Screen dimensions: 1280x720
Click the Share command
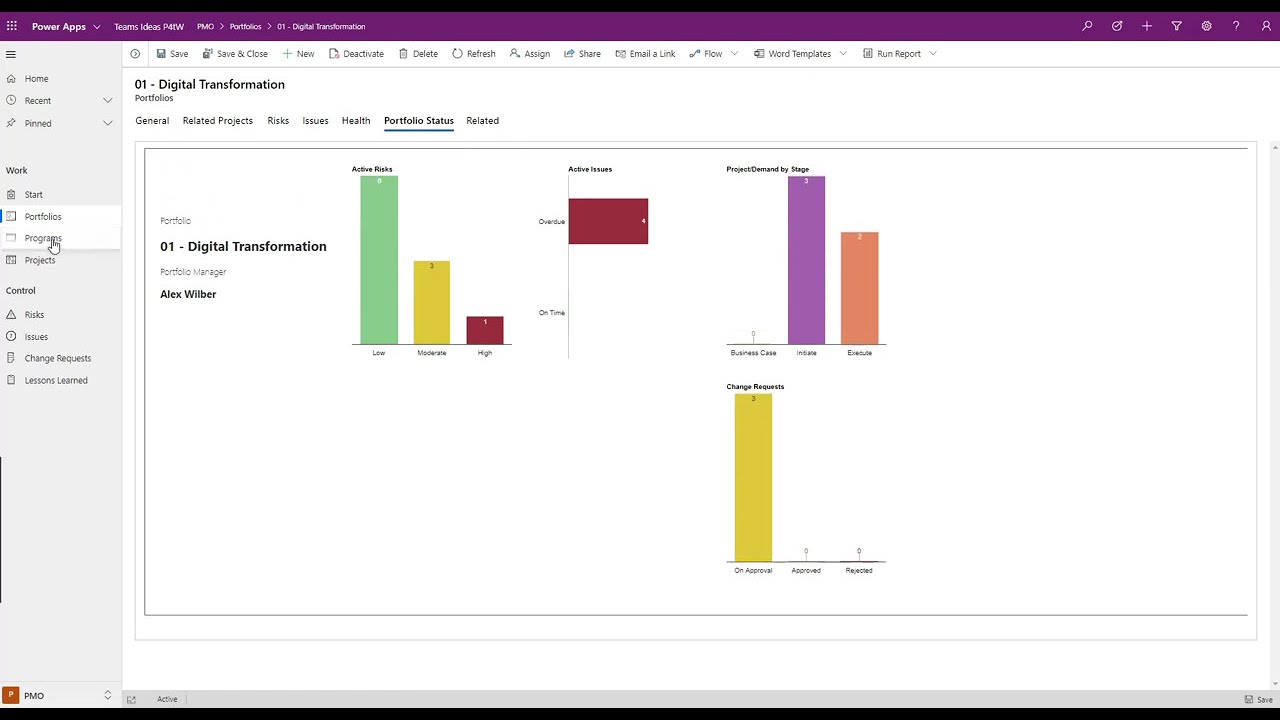[582, 54]
